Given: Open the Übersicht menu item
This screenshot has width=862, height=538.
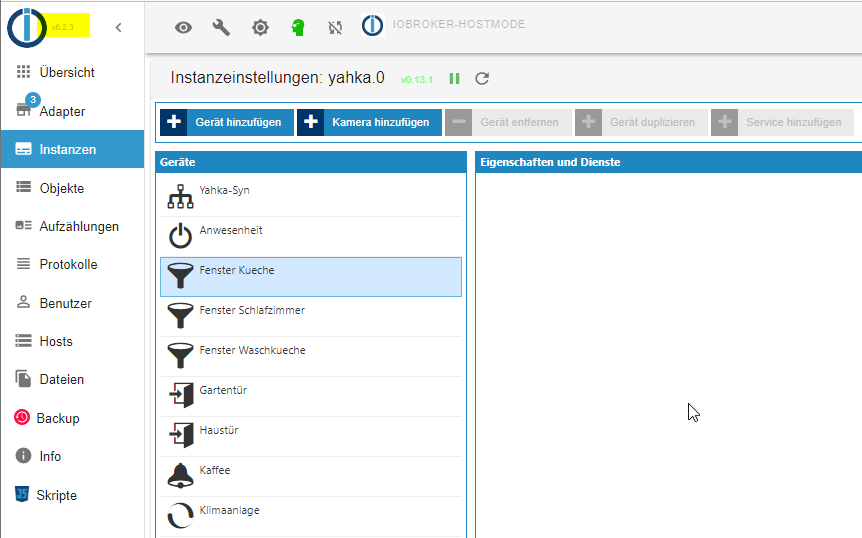Looking at the screenshot, I should coord(73,72).
